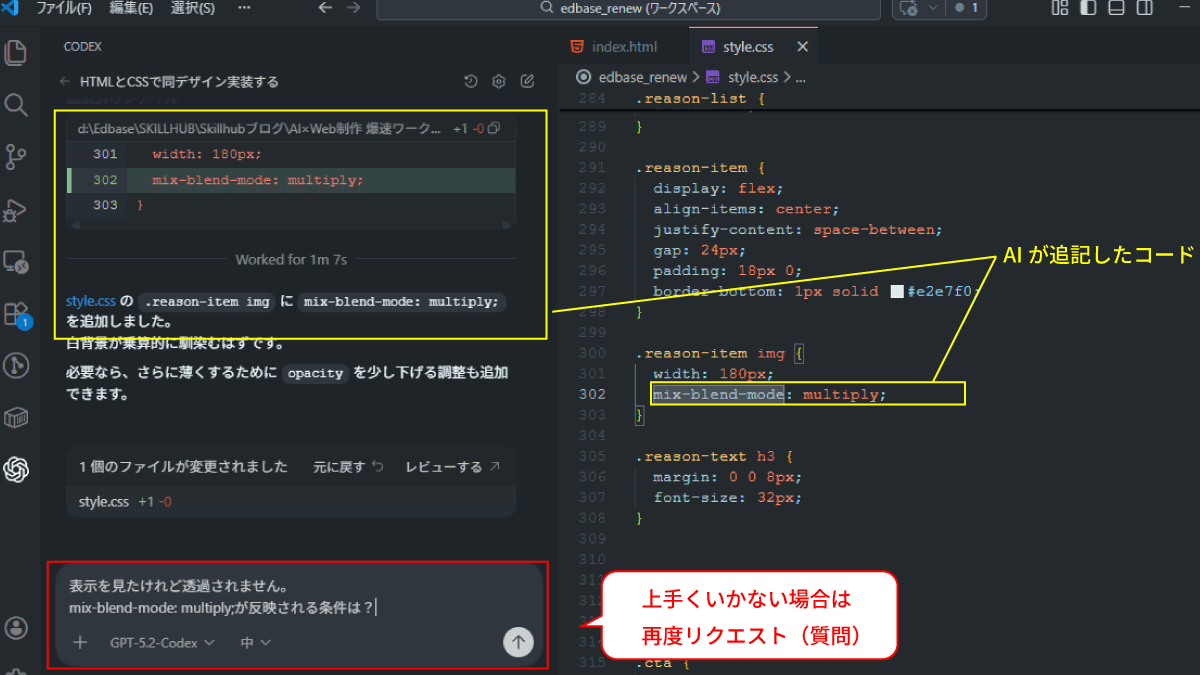
Task: Open the Search view in activity bar
Action: [16, 104]
